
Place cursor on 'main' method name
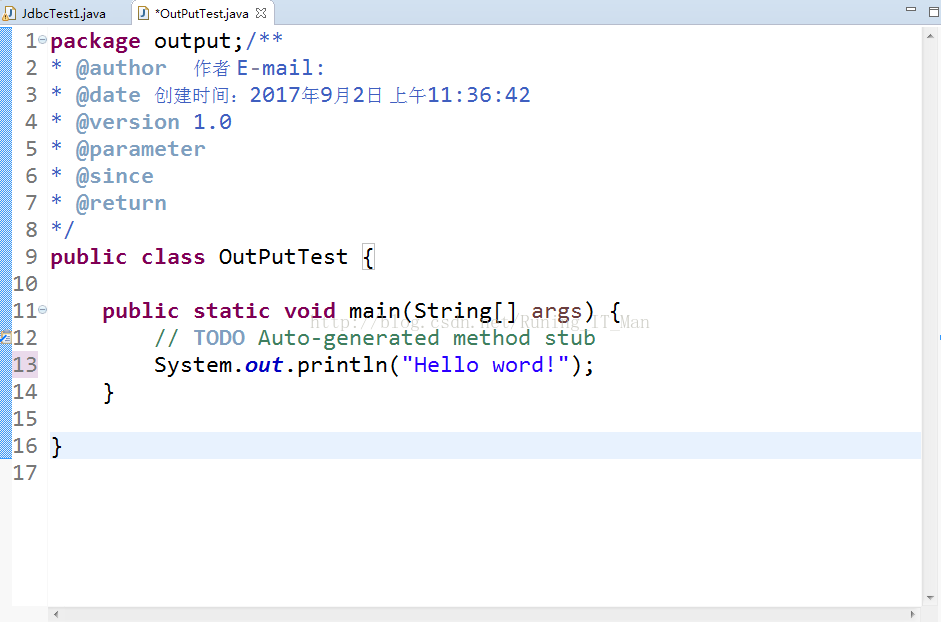coord(374,312)
